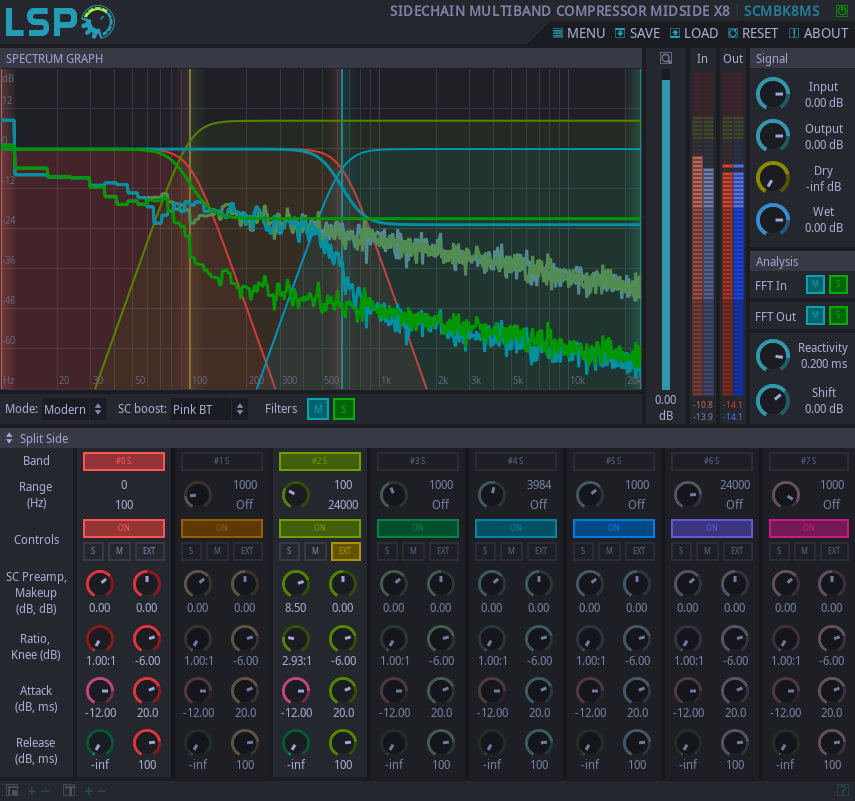This screenshot has width=855, height=801.
Task: Click LOAD in top bar
Action: (x=694, y=33)
